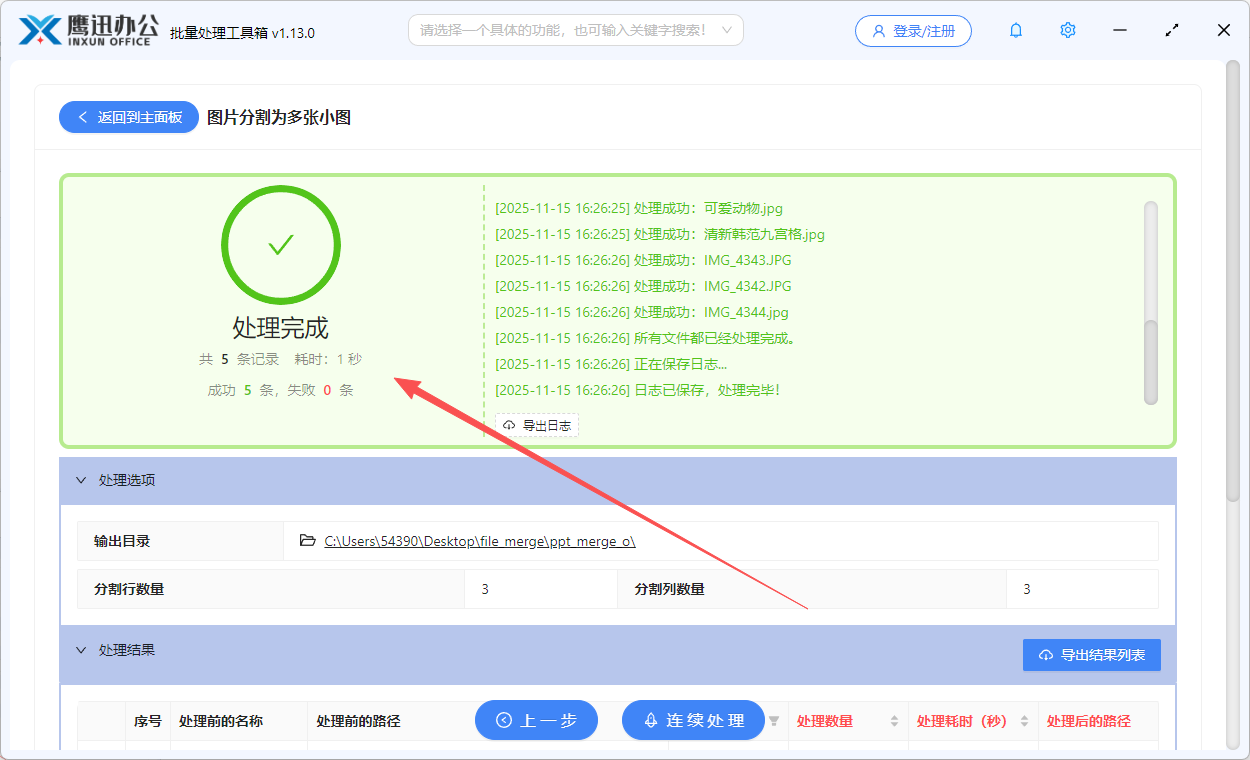Viewport: 1250px width, 760px height.
Task: Collapse the 处理选项 section
Action: point(82,480)
